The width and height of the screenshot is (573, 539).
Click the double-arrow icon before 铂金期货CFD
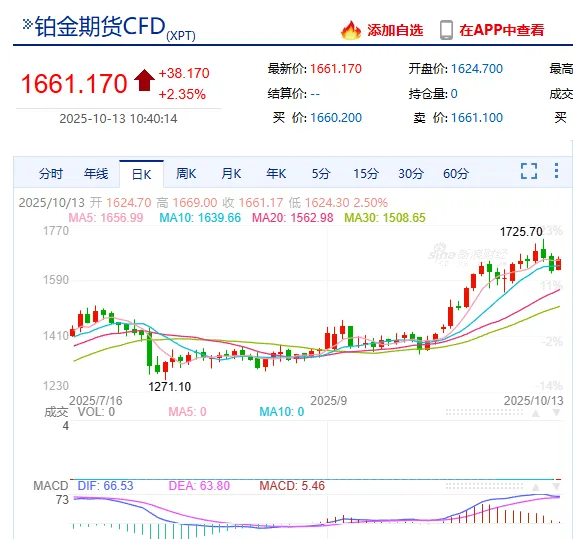click(27, 24)
